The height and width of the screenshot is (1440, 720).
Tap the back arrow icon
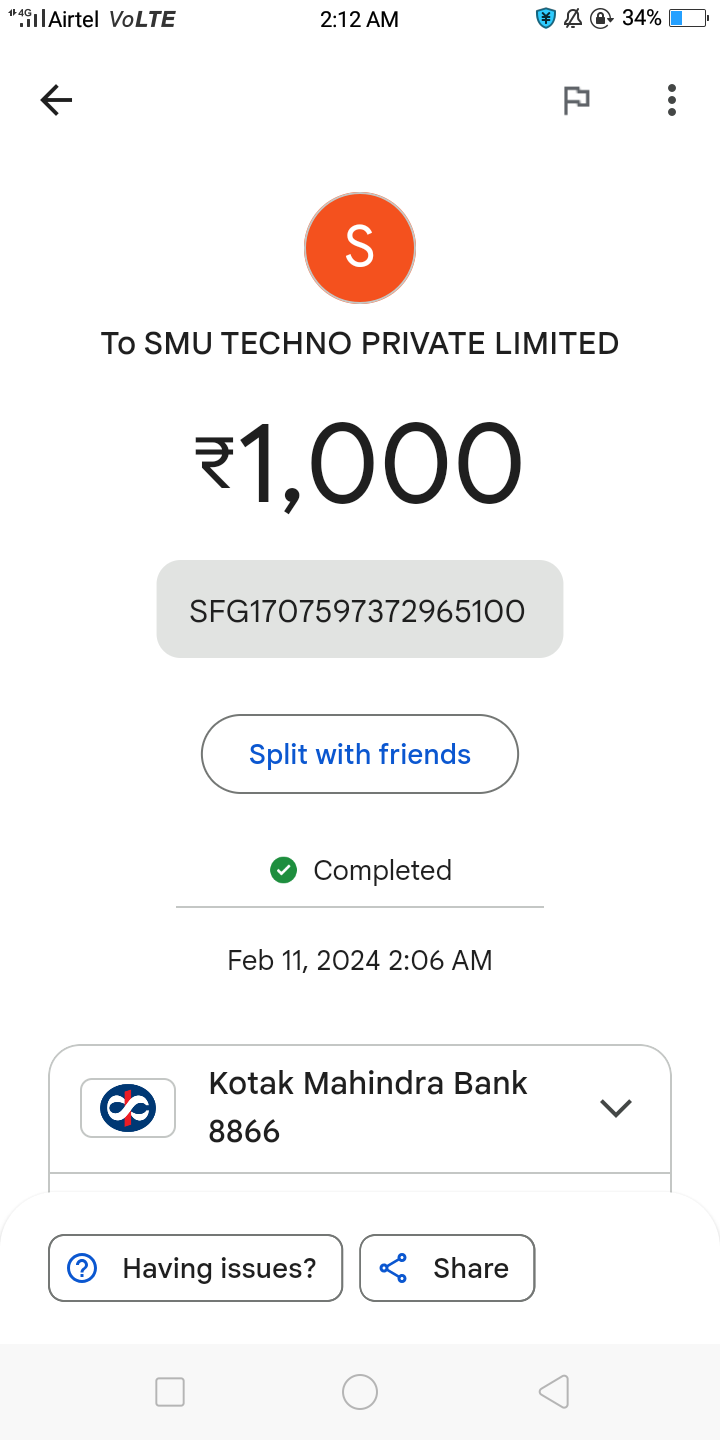coord(57,100)
